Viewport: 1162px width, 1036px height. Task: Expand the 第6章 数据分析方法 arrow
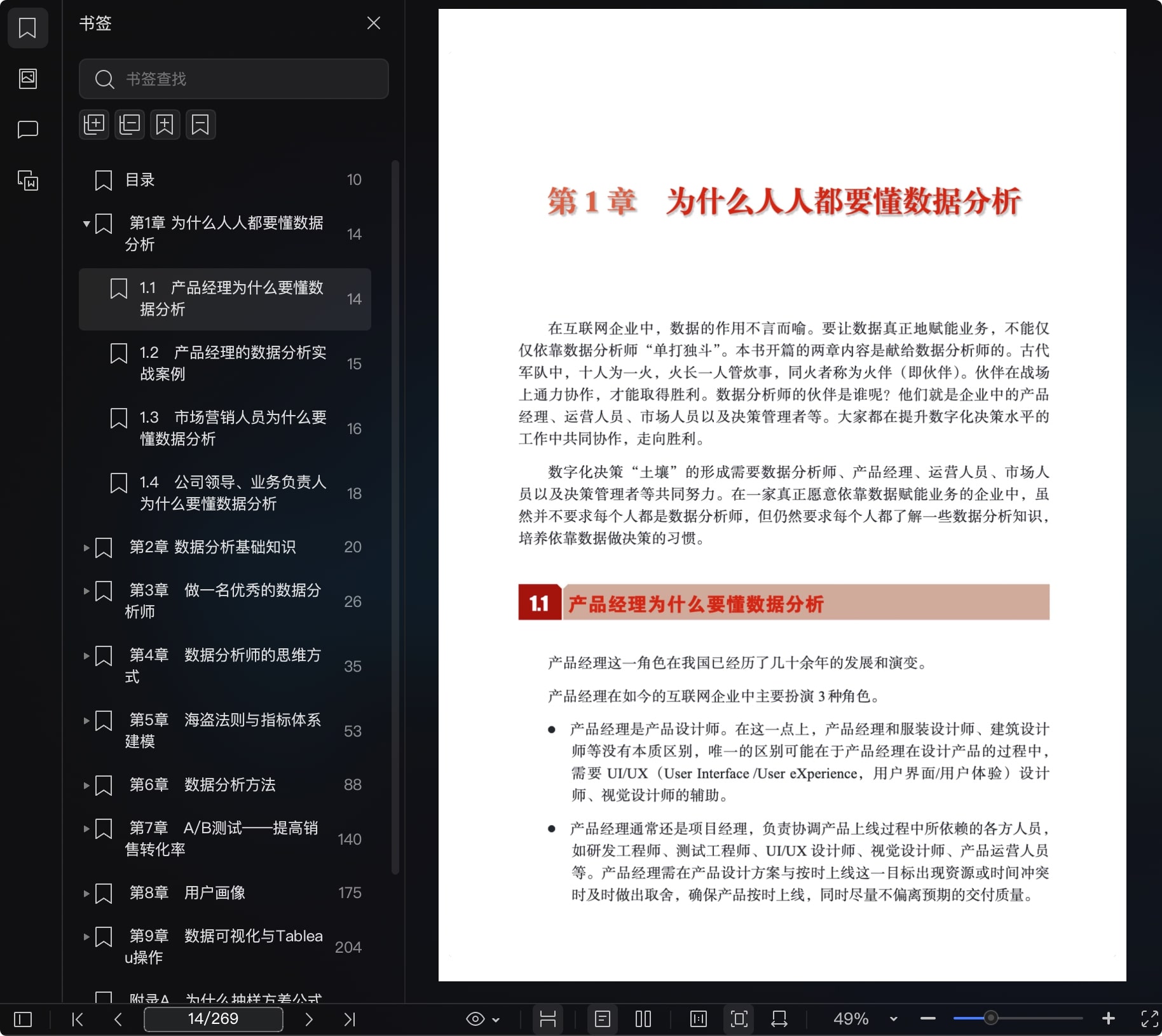(x=86, y=785)
